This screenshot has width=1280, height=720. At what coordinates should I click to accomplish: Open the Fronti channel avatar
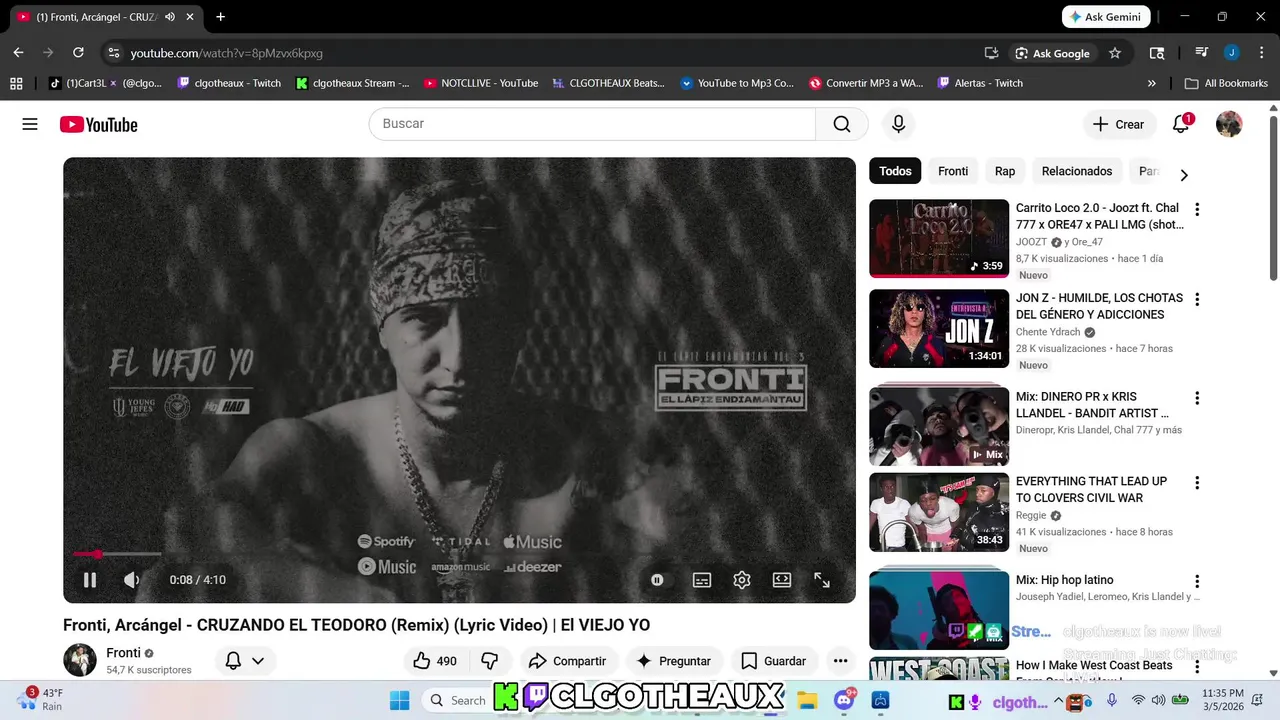click(x=80, y=660)
